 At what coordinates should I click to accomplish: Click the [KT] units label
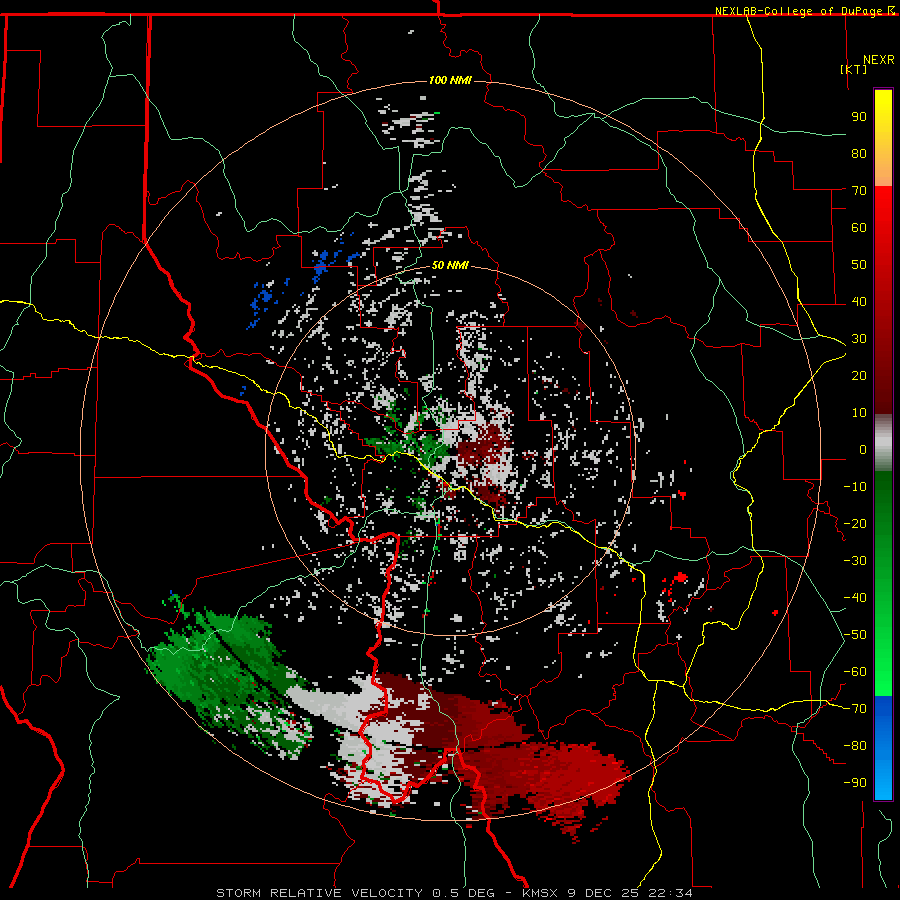click(x=854, y=69)
